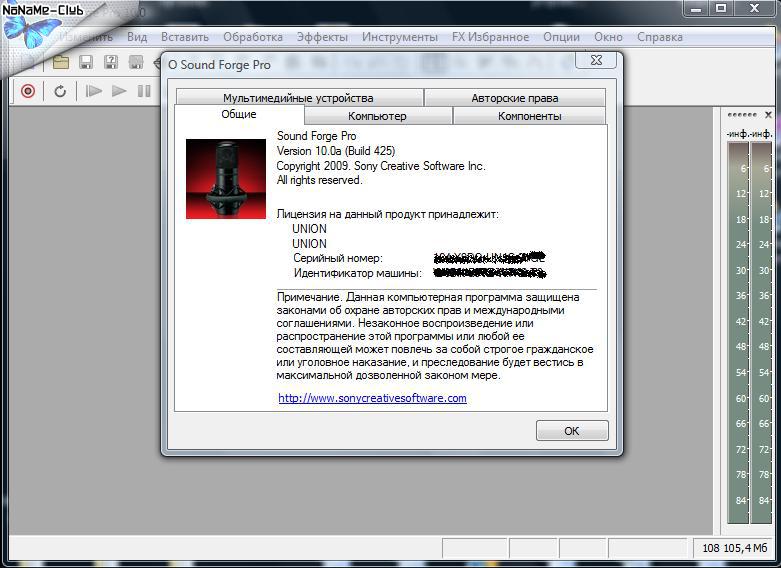Maximize the Sound Forge main window

click(721, 8)
